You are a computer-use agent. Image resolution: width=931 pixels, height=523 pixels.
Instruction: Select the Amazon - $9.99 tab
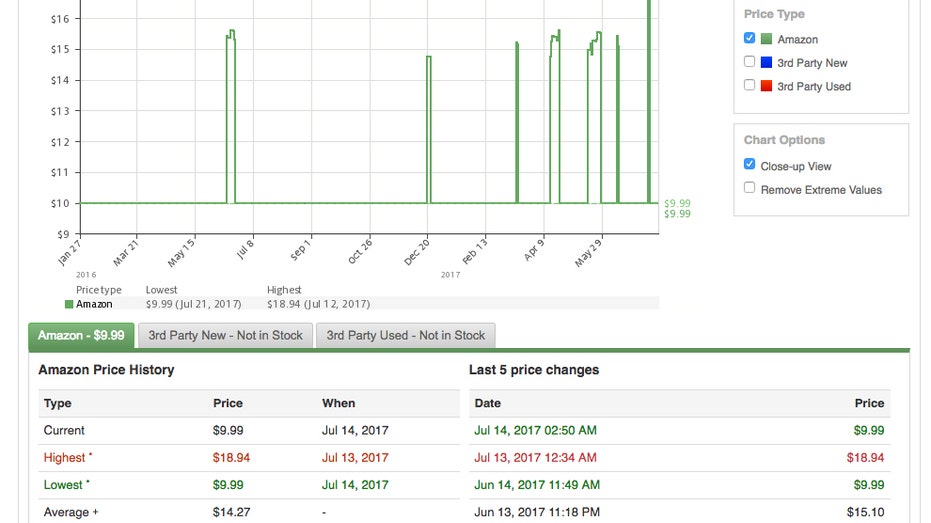pos(81,335)
